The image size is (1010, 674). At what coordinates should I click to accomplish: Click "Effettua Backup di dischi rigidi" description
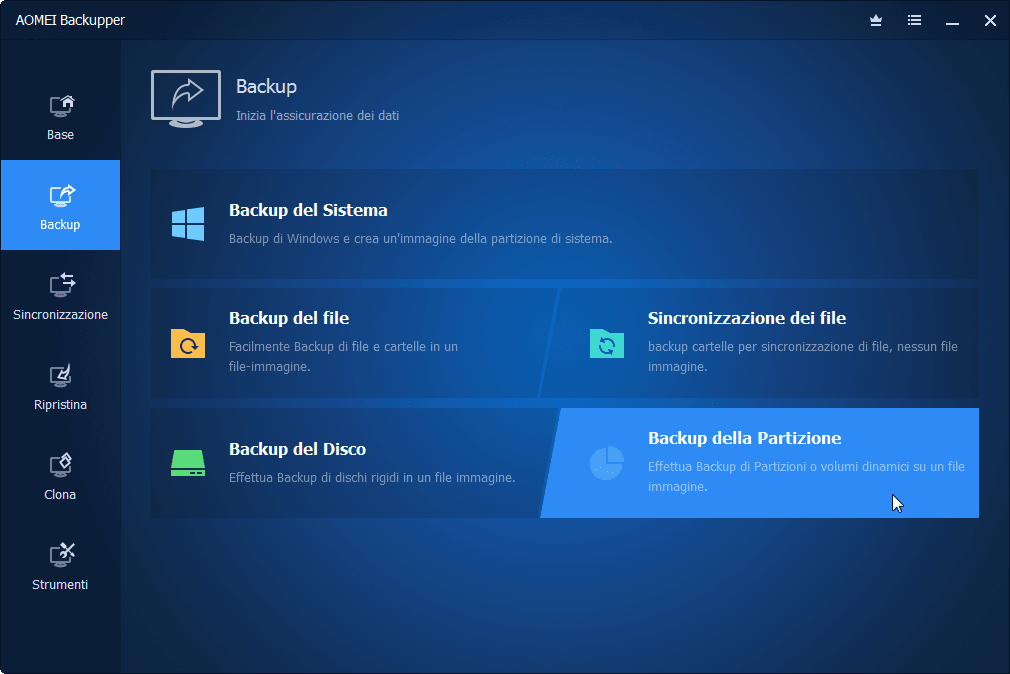tap(372, 477)
